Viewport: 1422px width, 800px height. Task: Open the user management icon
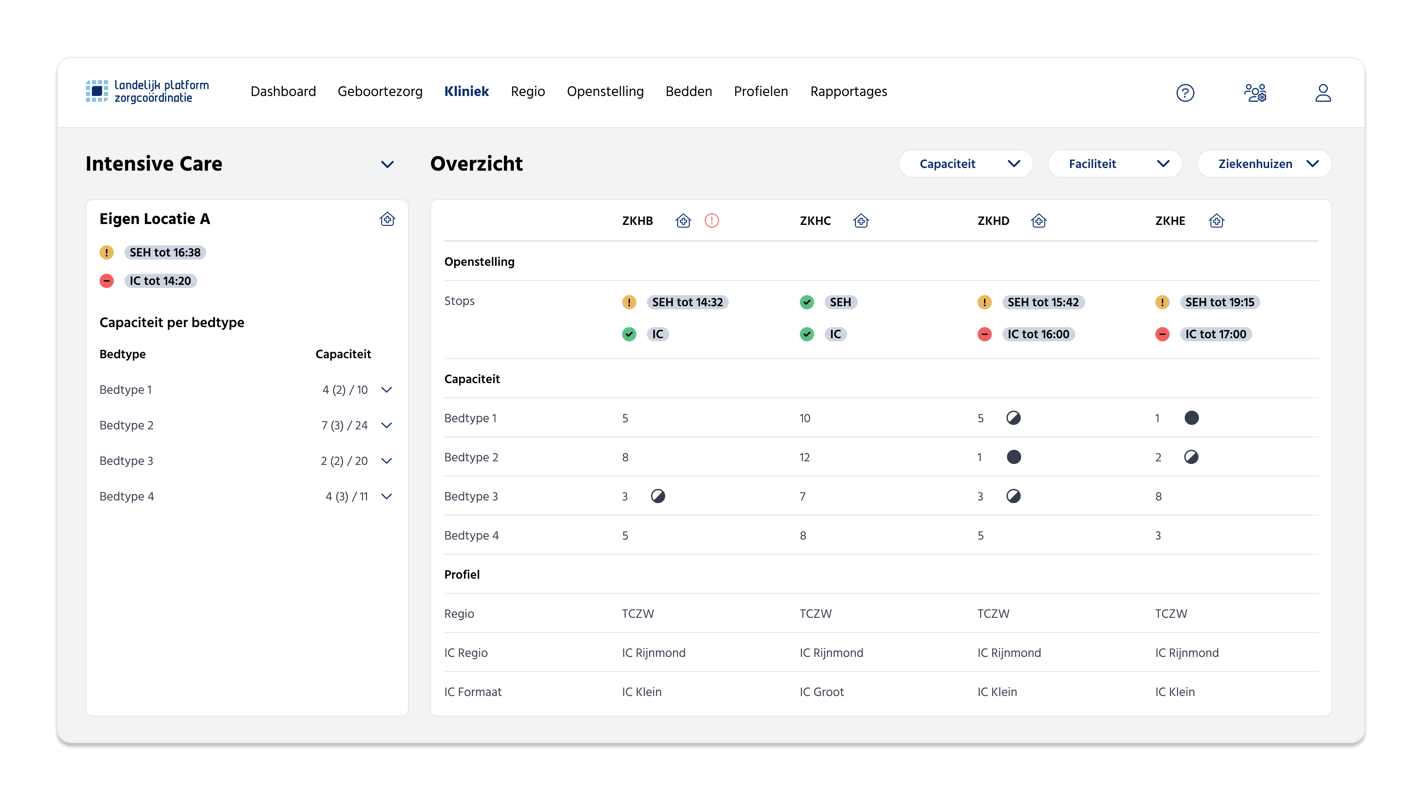(1255, 93)
